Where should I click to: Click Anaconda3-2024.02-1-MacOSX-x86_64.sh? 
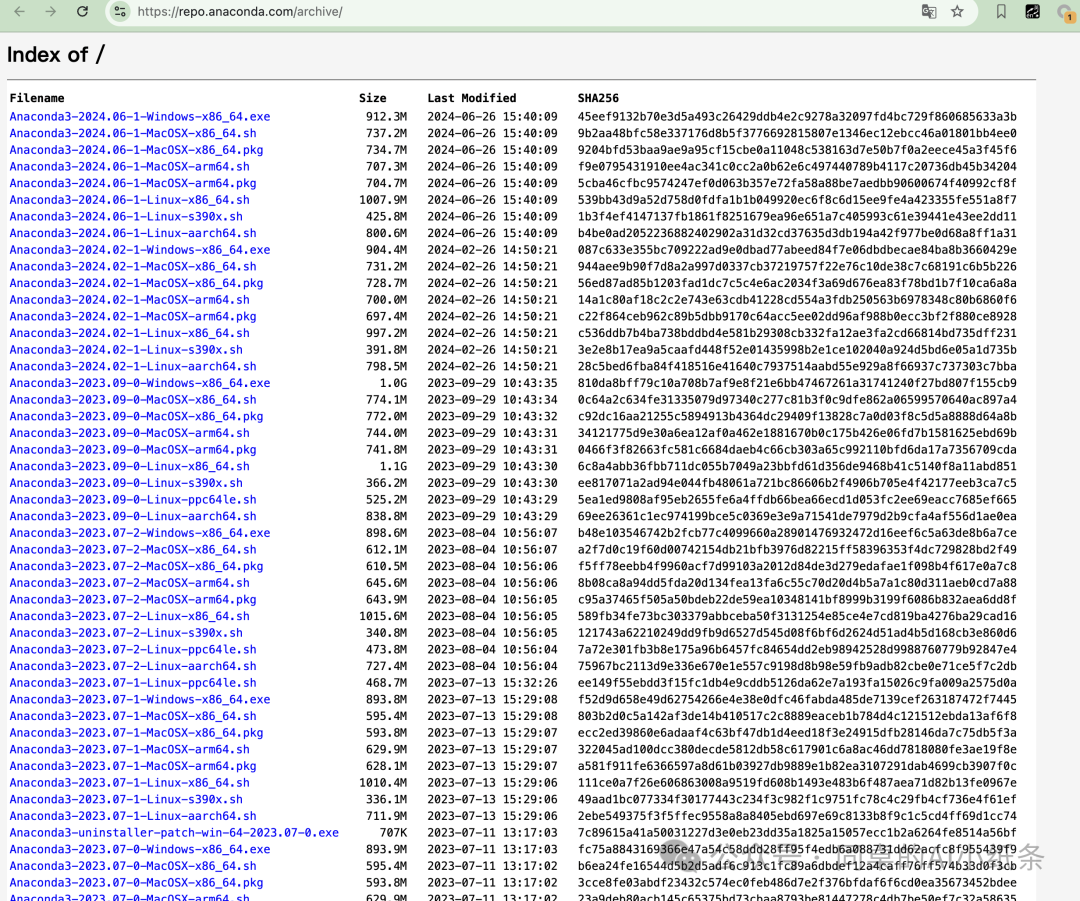[x=133, y=266]
